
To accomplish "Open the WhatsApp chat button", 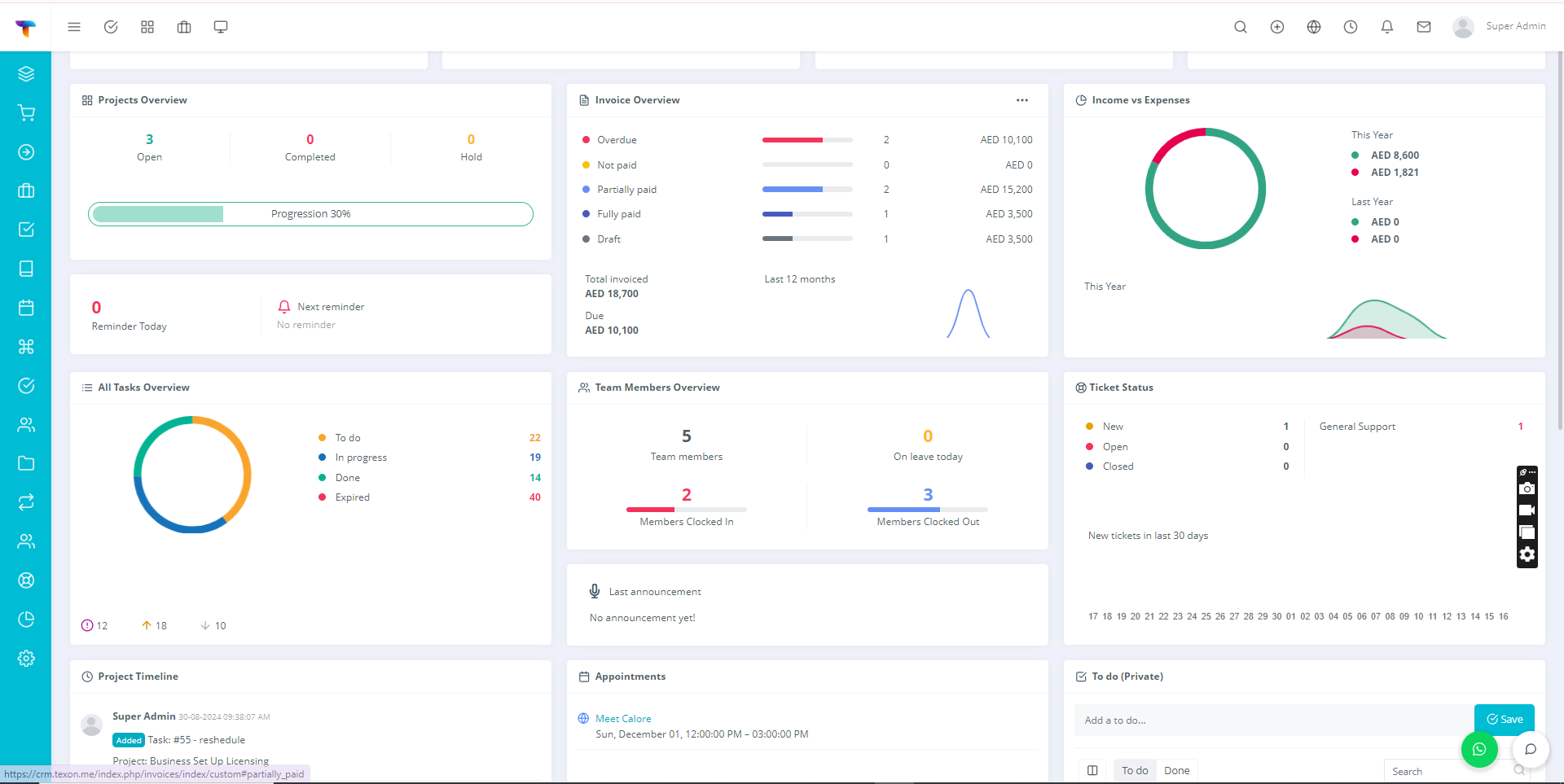I will (x=1479, y=749).
